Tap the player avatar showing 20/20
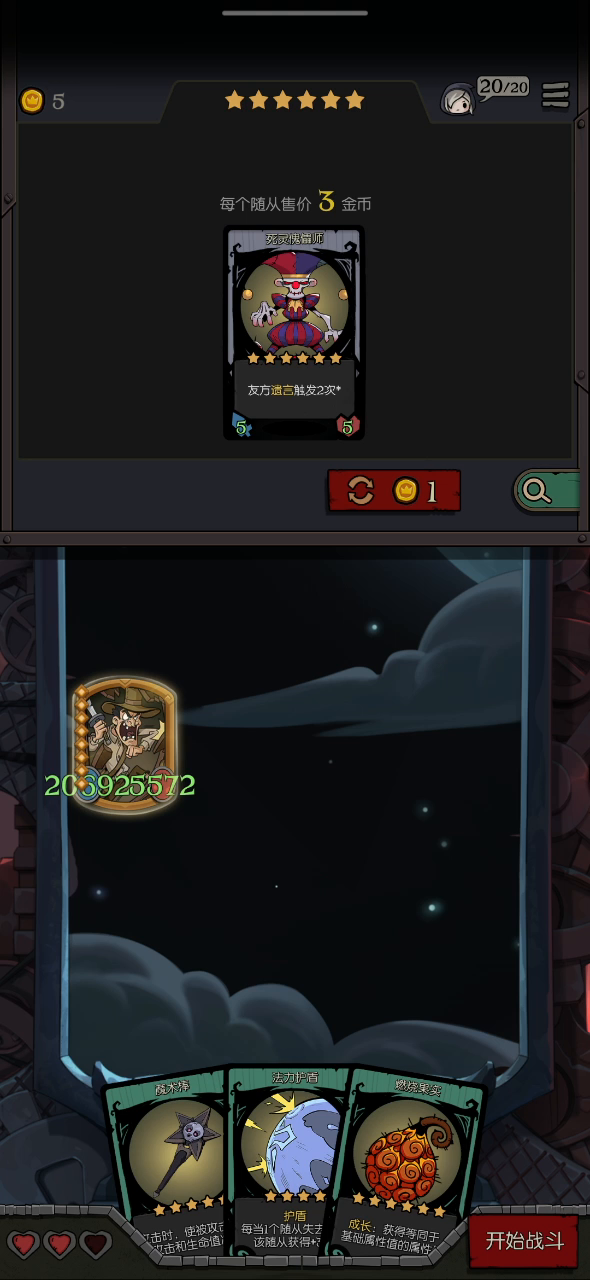590x1280 pixels. pos(460,98)
